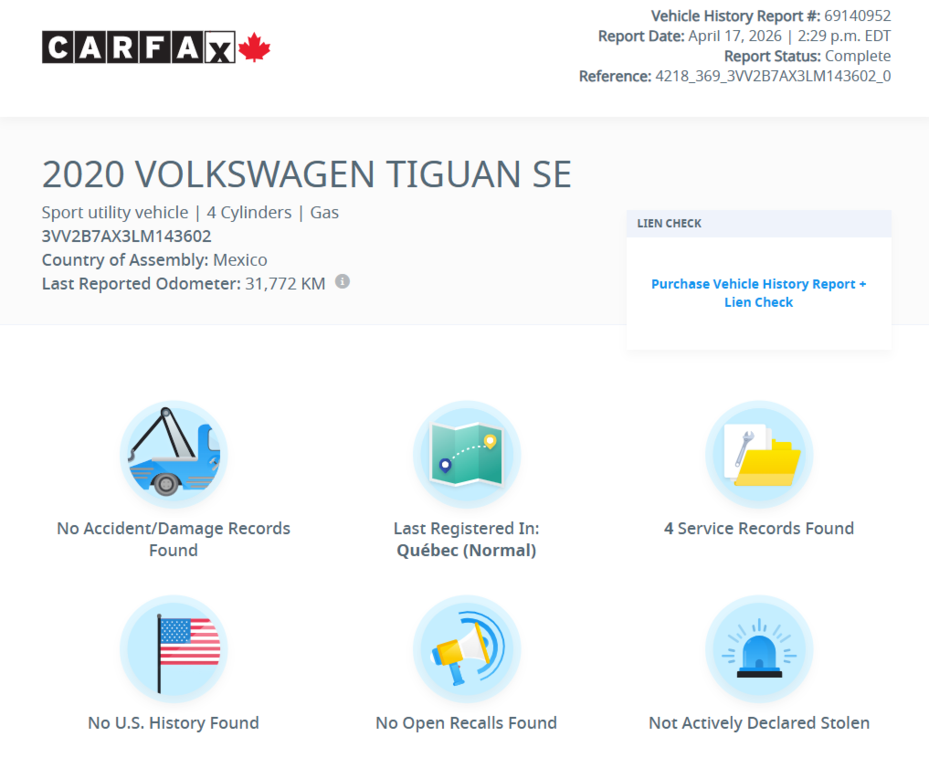Click the No U.S. History Found label
The height and width of the screenshot is (768, 929).
173,723
